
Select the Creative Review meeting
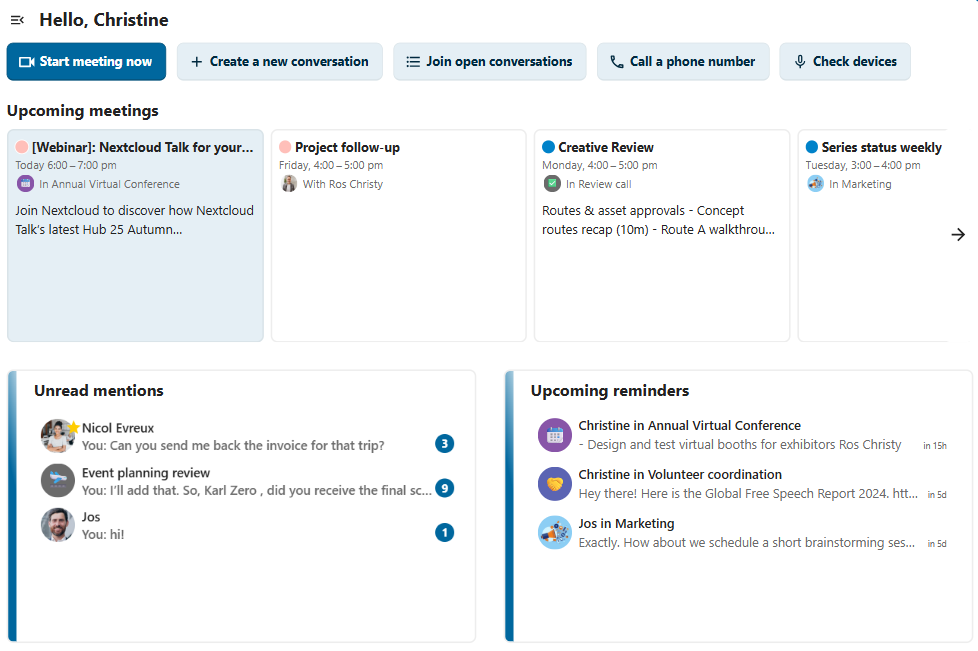click(661, 236)
